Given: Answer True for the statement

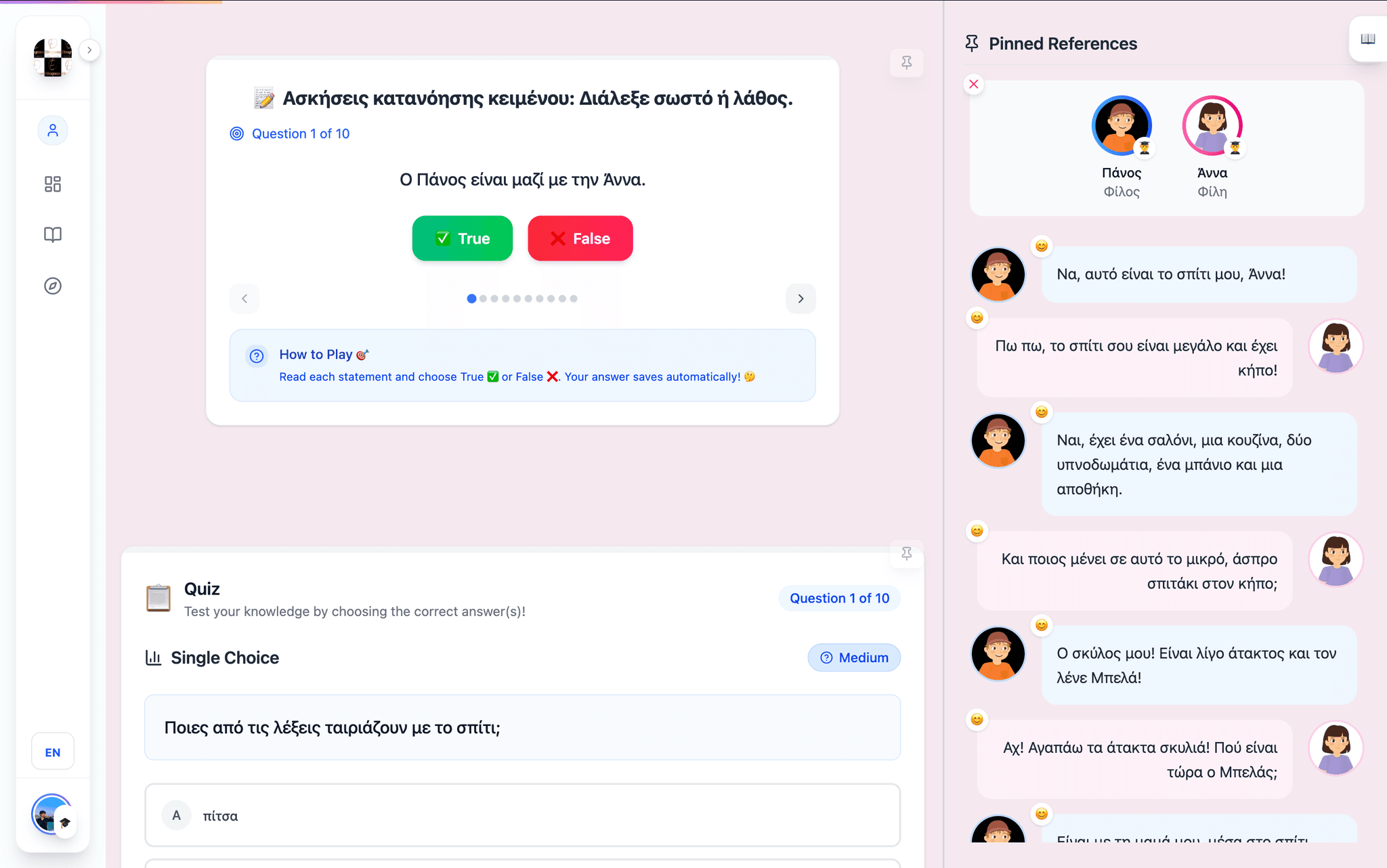Looking at the screenshot, I should tap(463, 238).
